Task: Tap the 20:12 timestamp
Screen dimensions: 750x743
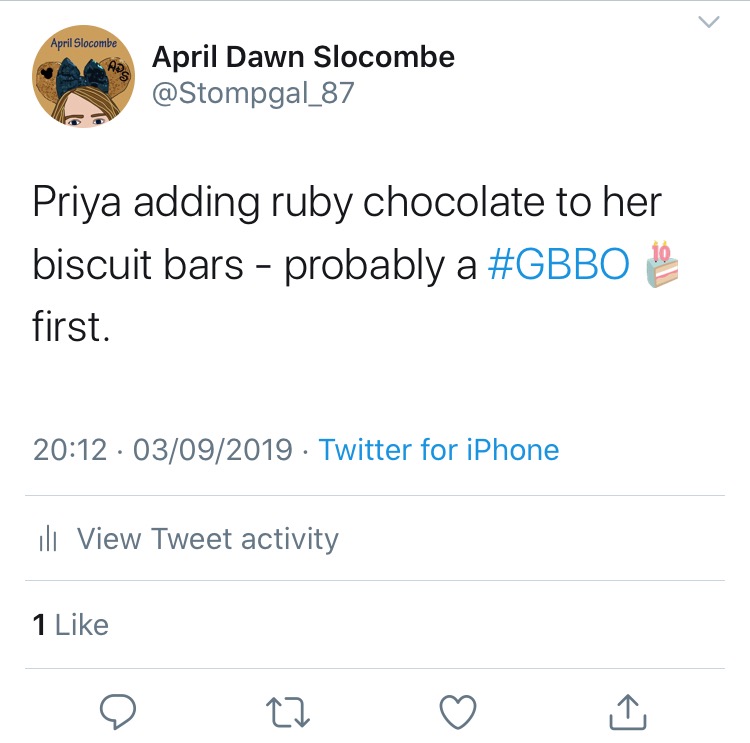Action: (x=69, y=450)
